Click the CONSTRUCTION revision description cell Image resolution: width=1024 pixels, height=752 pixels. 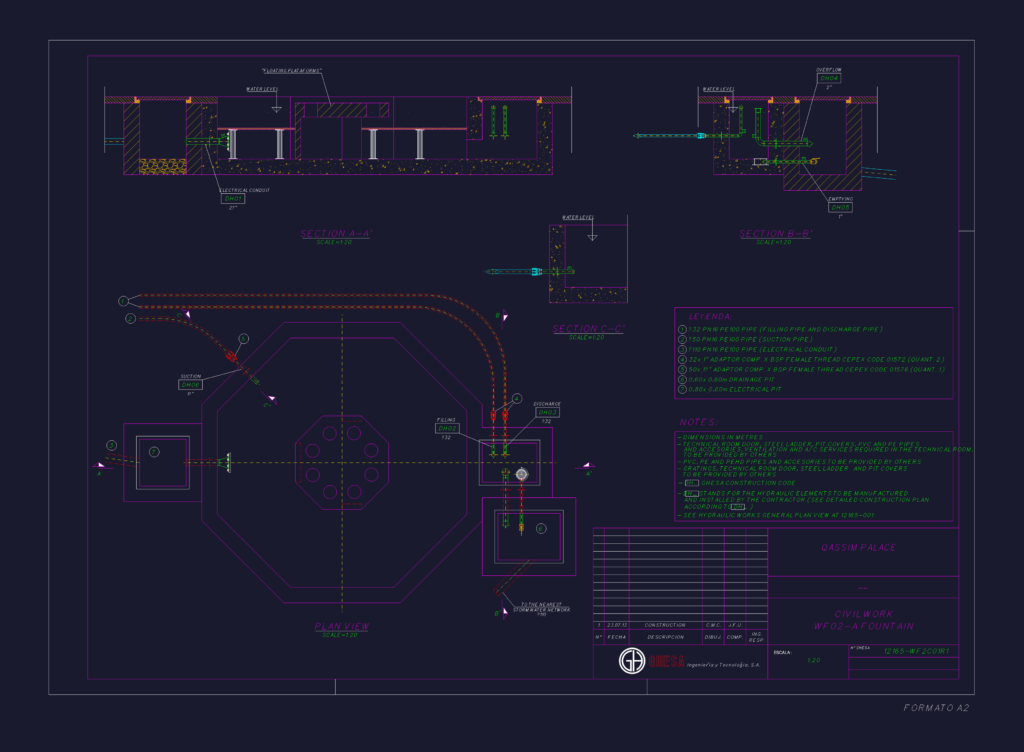pyautogui.click(x=665, y=625)
